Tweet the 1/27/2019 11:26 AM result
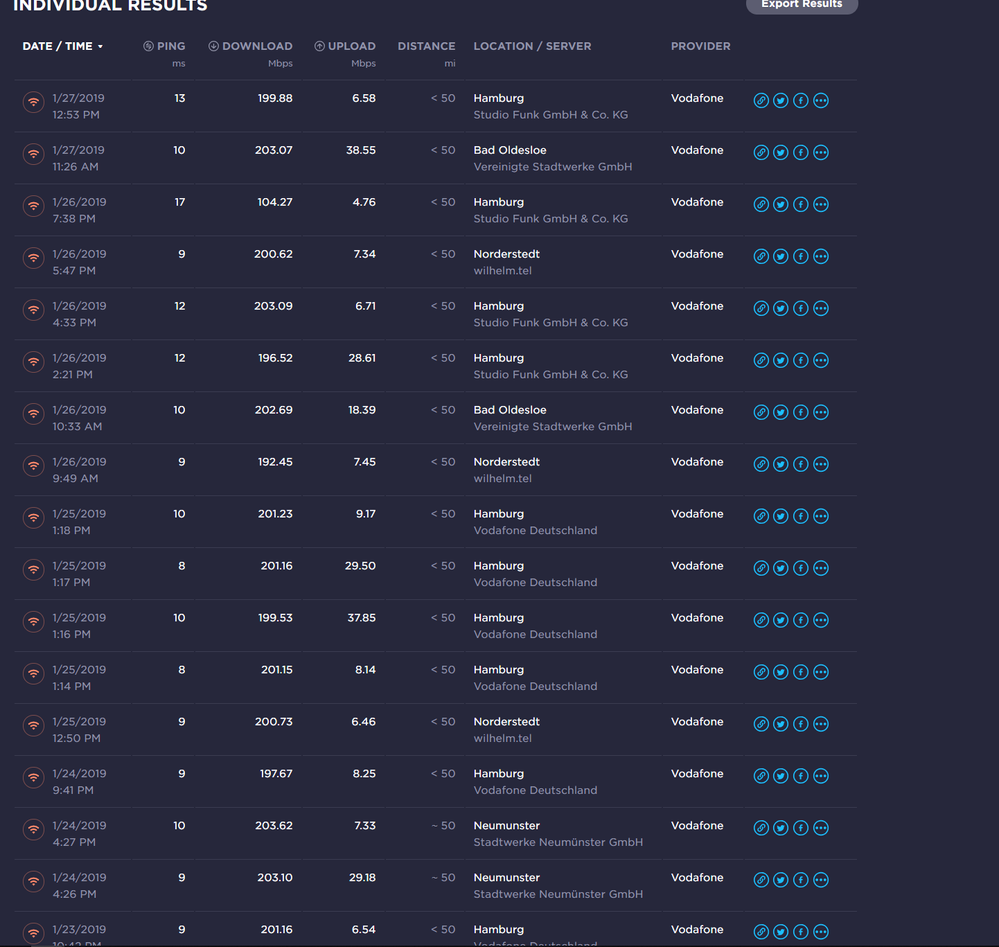Viewport: 999px width, 947px height. pyautogui.click(x=780, y=152)
